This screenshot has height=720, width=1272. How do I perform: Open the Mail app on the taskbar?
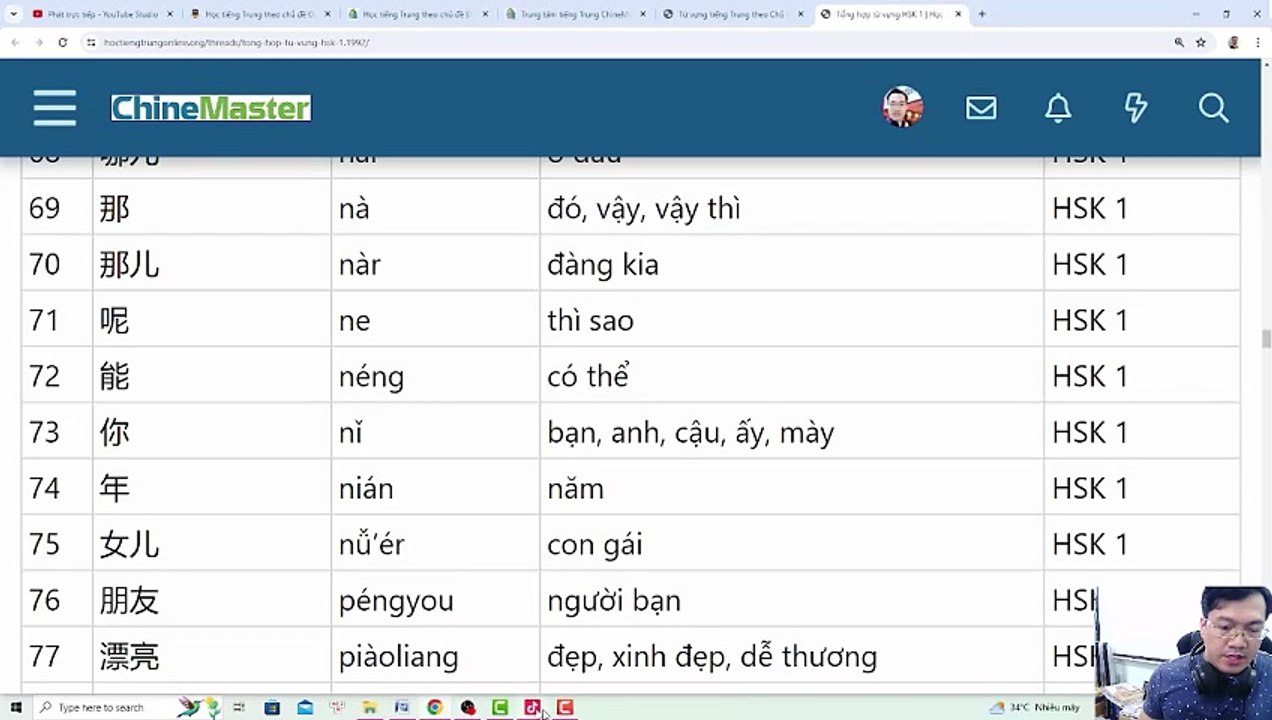click(305, 707)
